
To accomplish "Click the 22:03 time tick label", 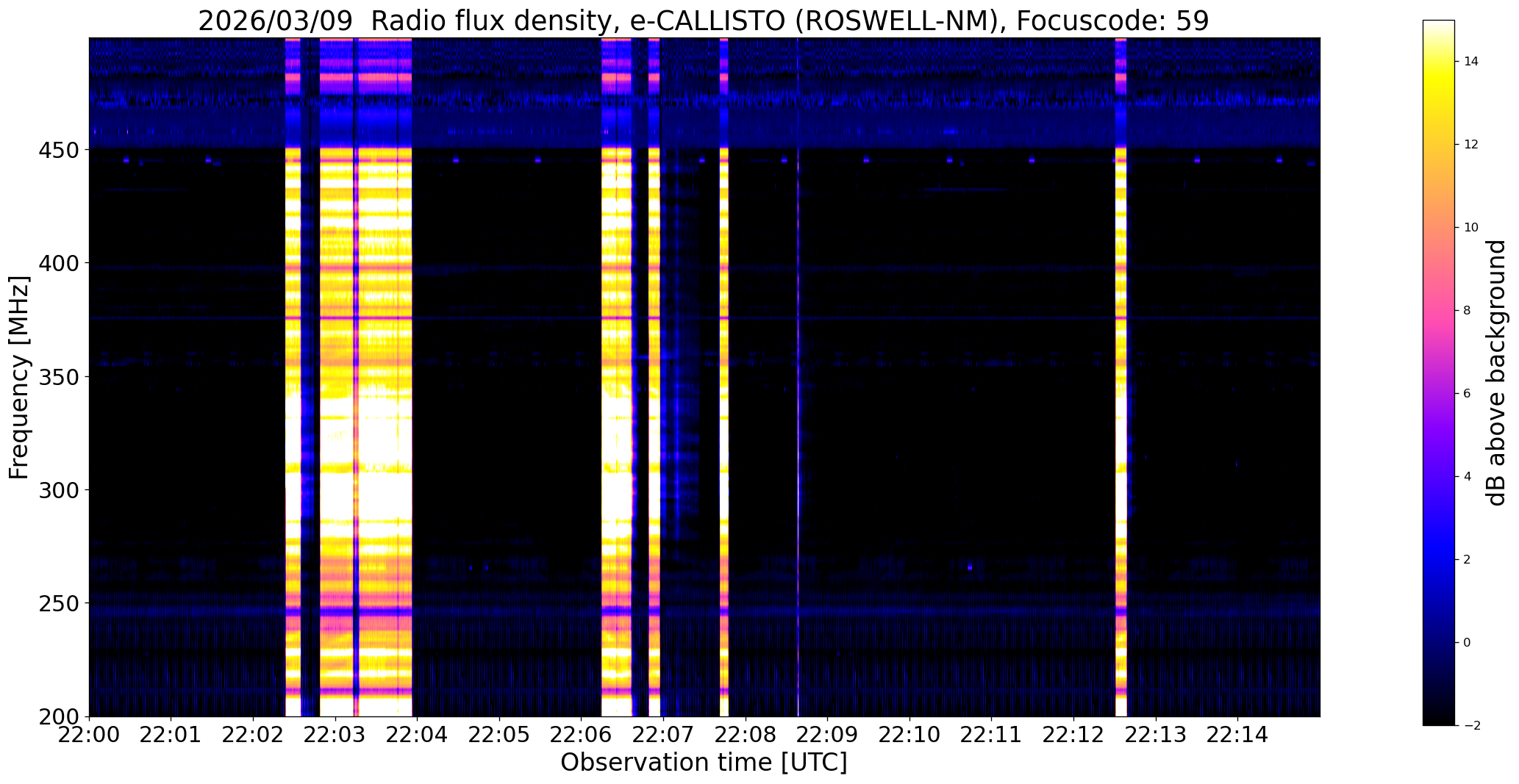I will coord(335,734).
